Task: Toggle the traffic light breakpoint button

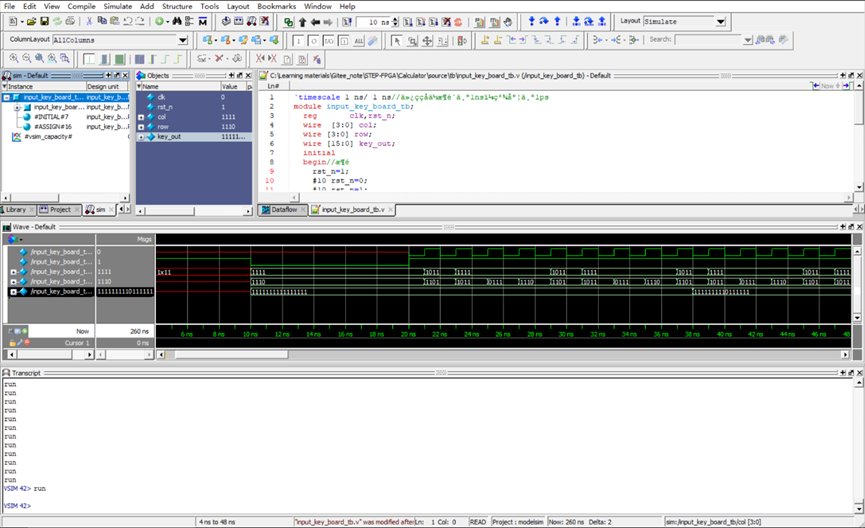Action: click(x=462, y=41)
